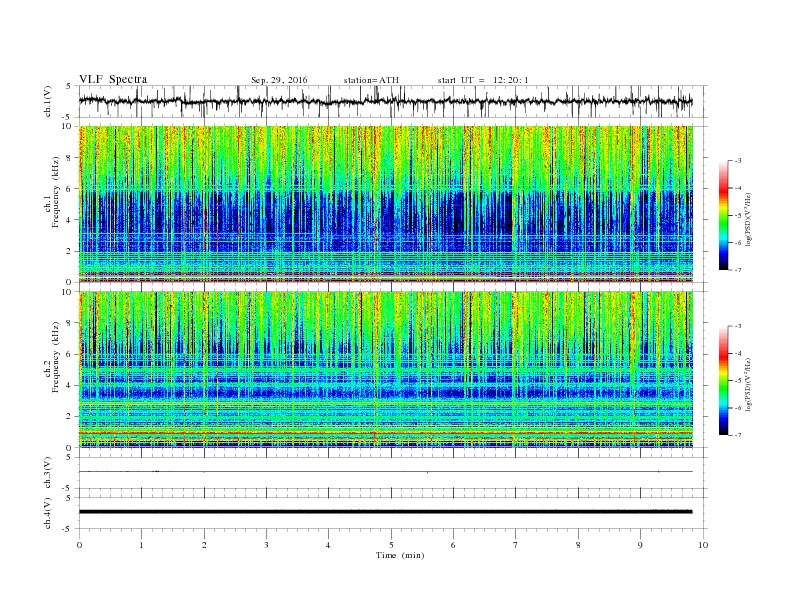Click the "ch.4(V)" axis label
The height and width of the screenshot is (612, 792).
pos(48,513)
